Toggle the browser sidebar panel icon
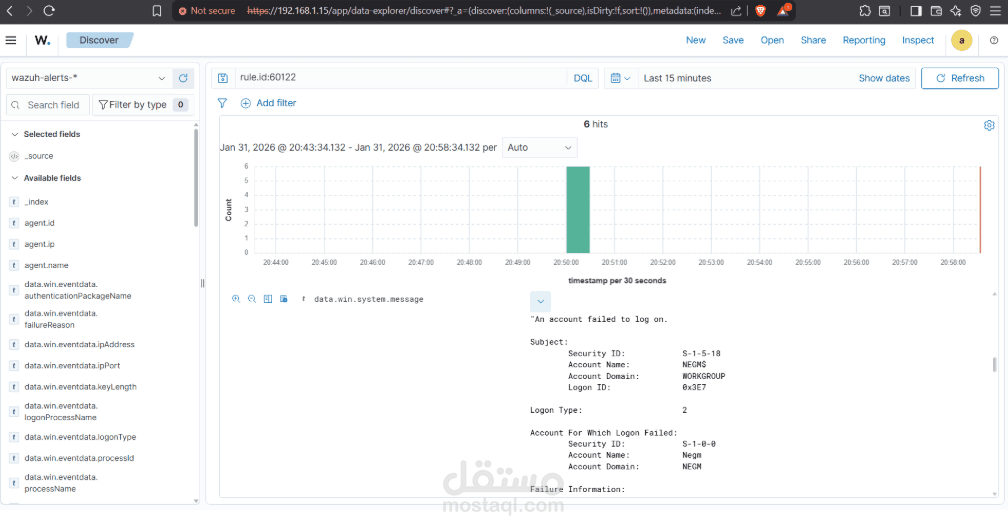Image resolution: width=1008 pixels, height=527 pixels. point(916,11)
